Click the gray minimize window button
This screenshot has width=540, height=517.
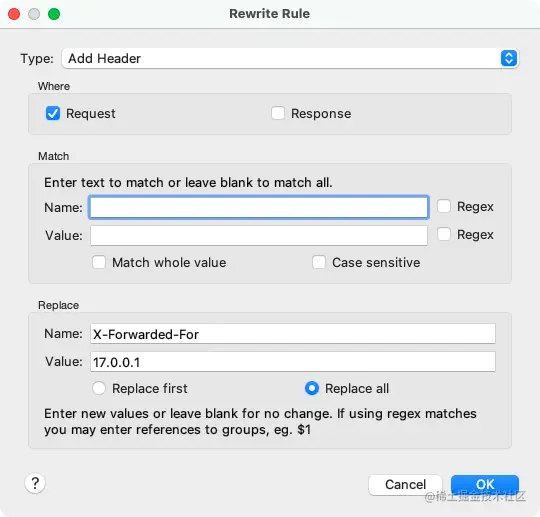(34, 14)
